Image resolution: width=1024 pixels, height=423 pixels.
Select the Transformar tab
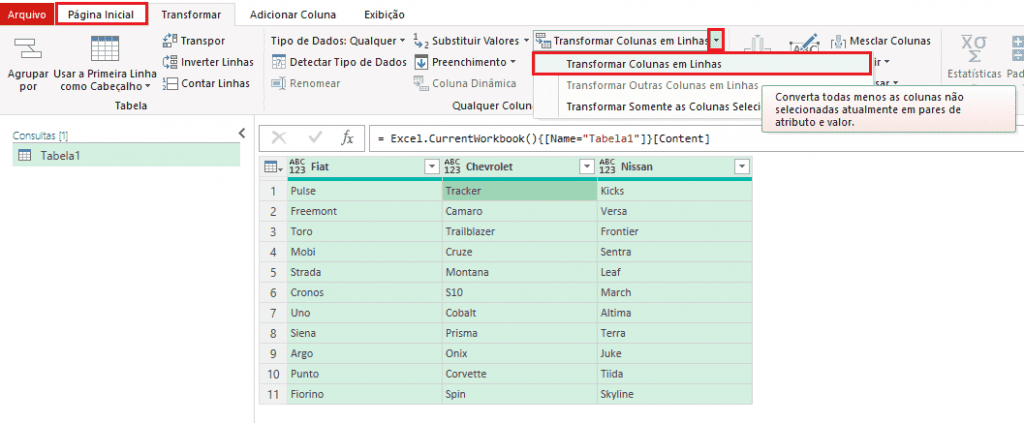click(191, 14)
